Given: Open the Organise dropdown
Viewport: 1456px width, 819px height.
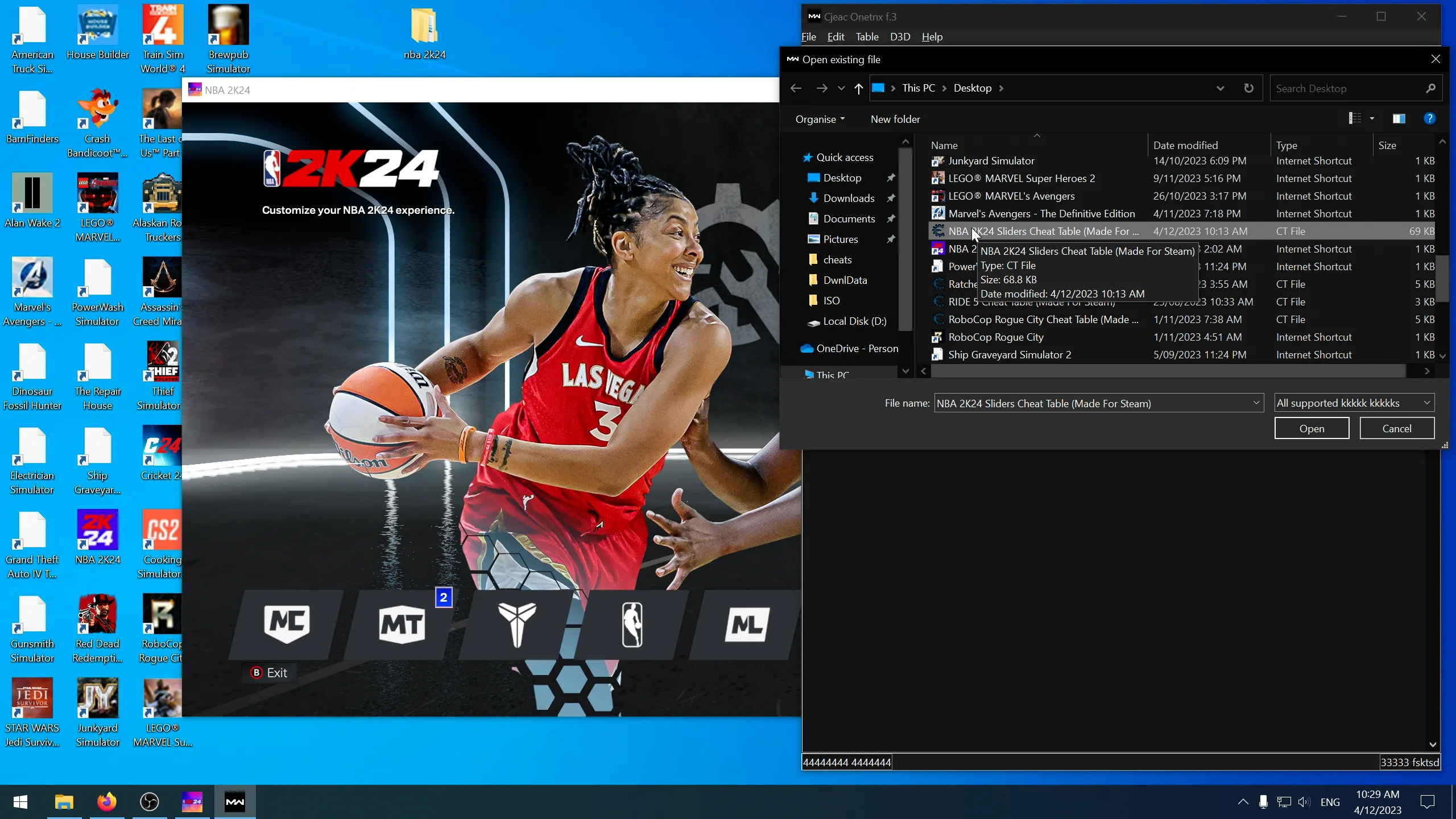Looking at the screenshot, I should tap(819, 119).
